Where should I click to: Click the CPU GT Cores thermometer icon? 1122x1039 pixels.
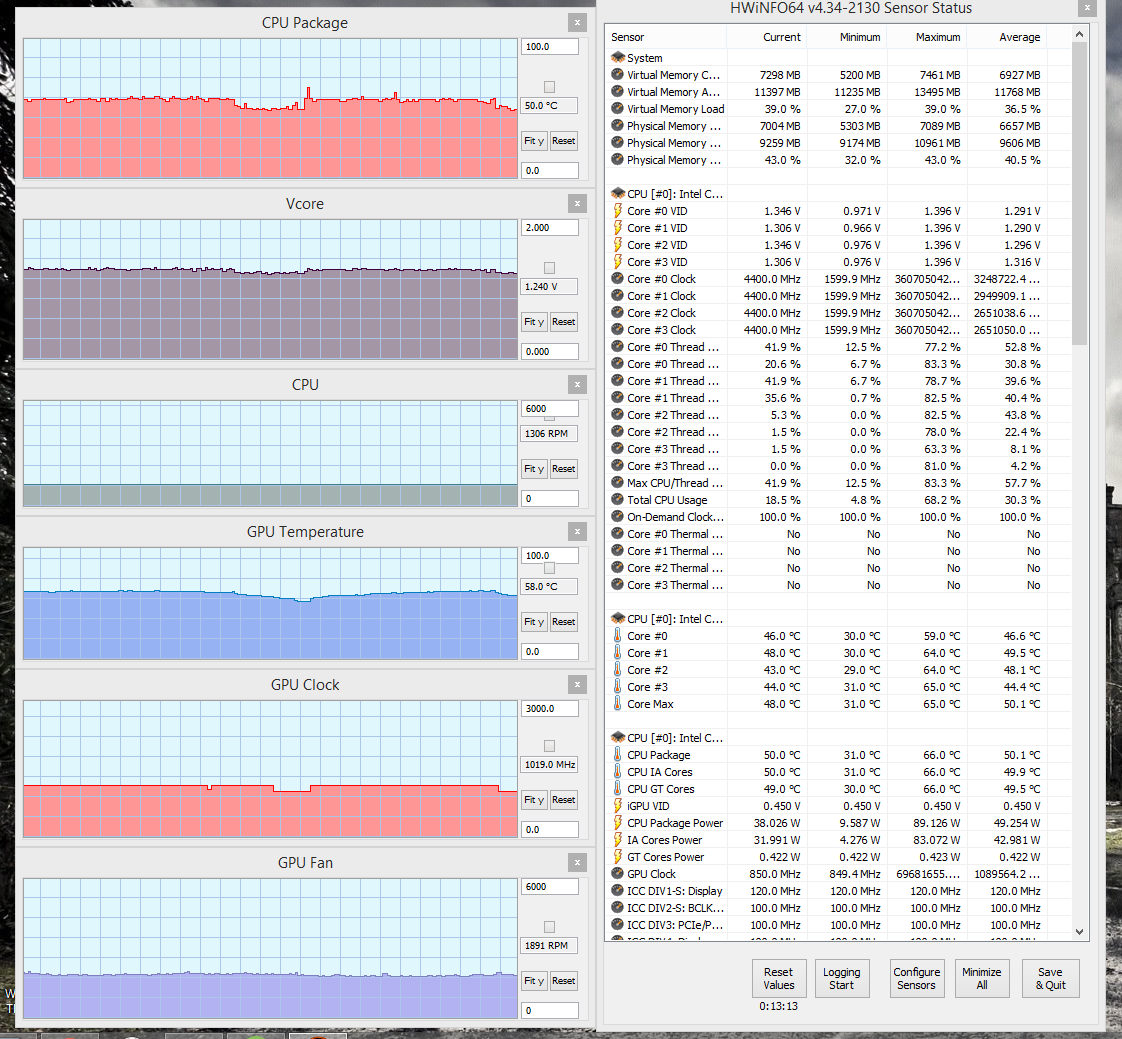(x=618, y=789)
